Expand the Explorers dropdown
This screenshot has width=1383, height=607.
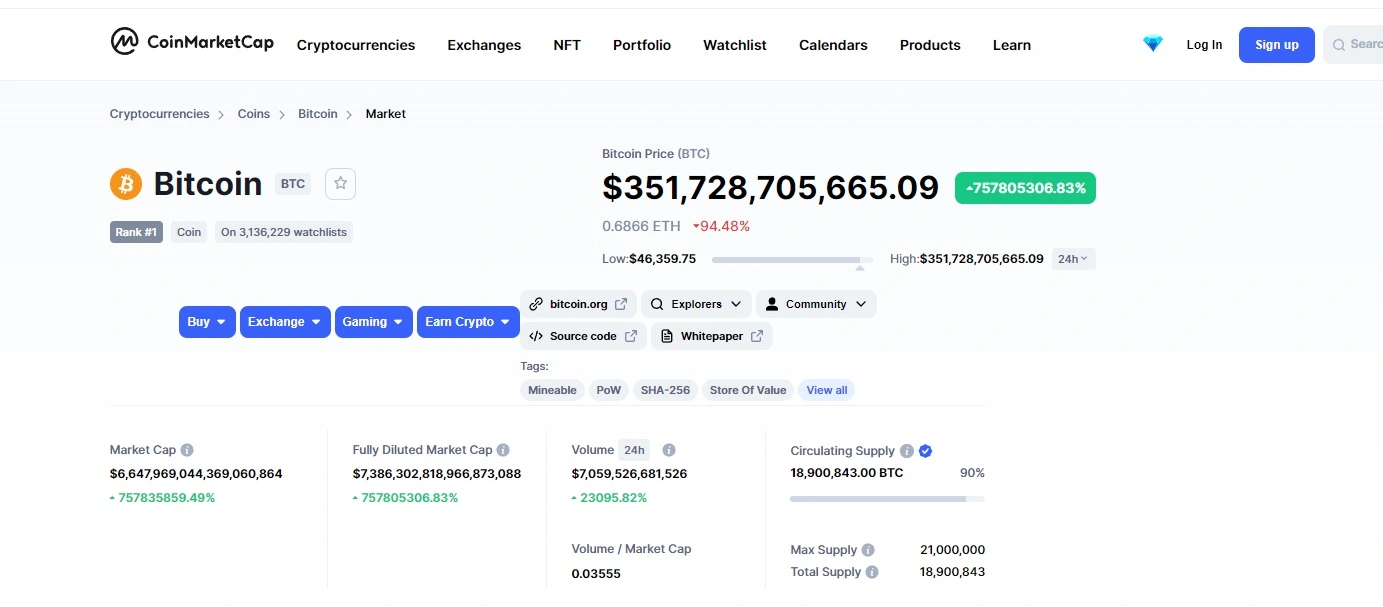(696, 304)
